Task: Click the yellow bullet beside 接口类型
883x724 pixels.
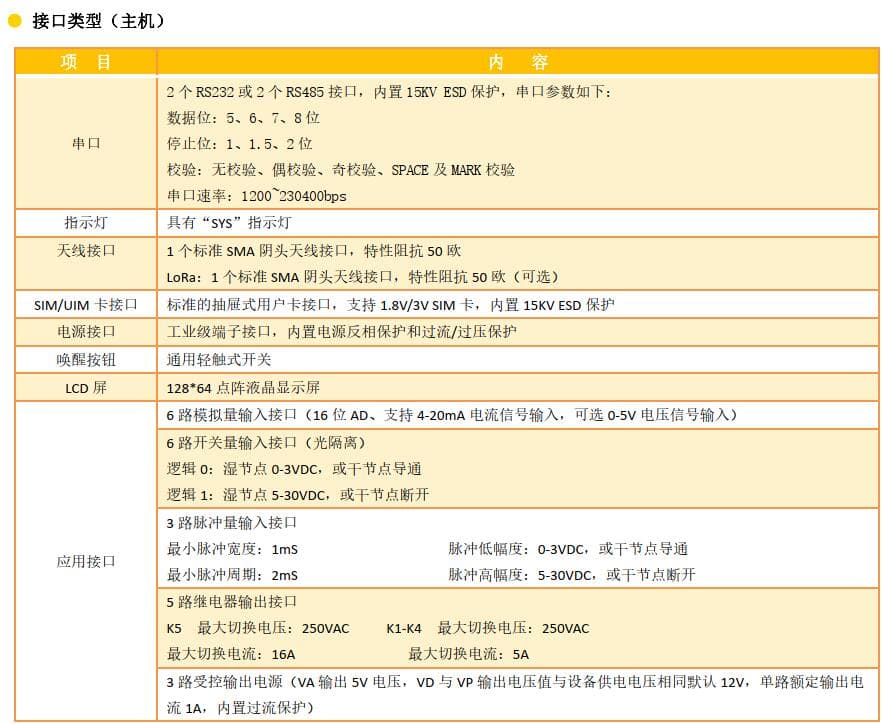Action: (15, 21)
